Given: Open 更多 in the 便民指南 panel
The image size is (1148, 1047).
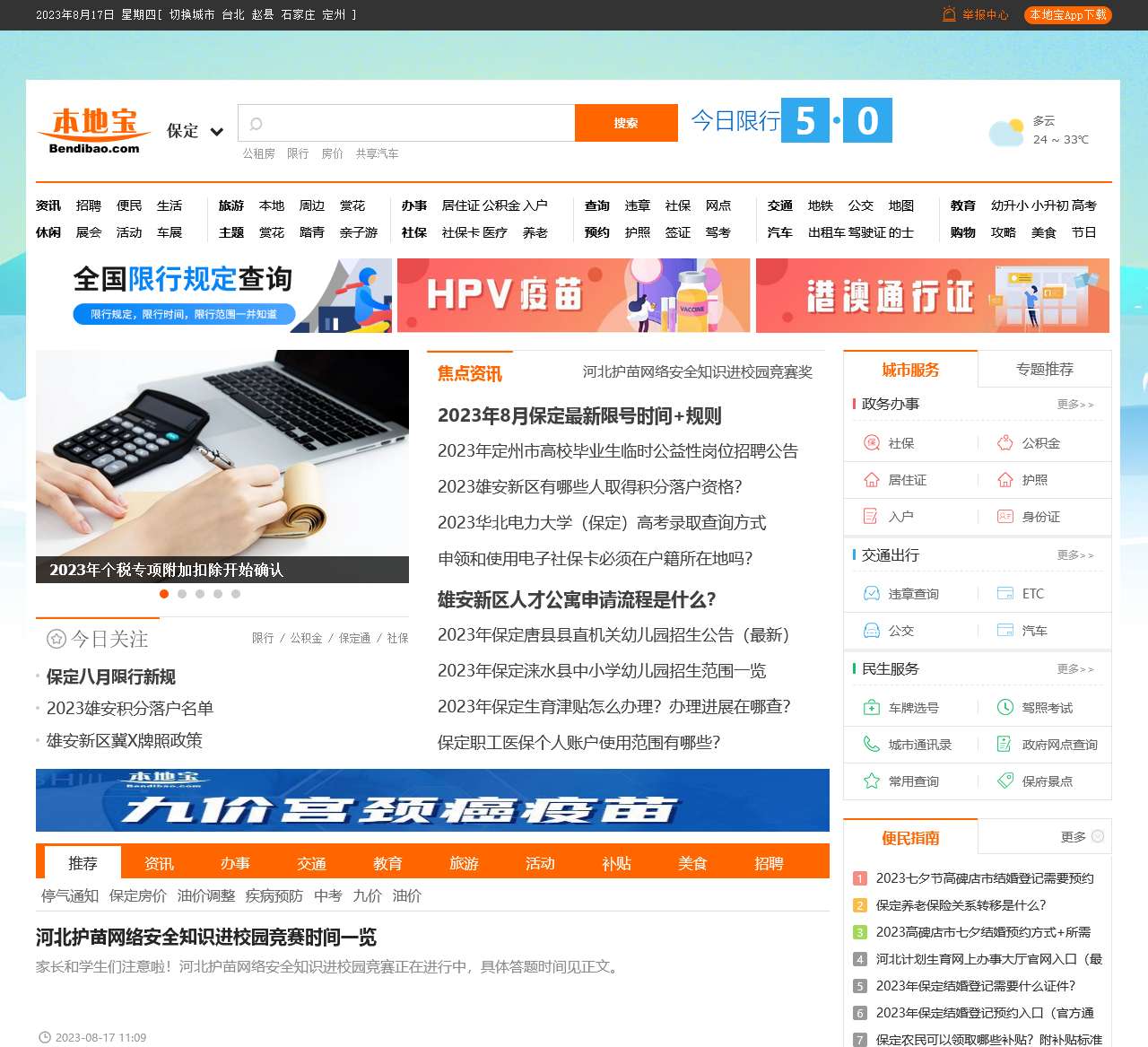Looking at the screenshot, I should point(1073,836).
